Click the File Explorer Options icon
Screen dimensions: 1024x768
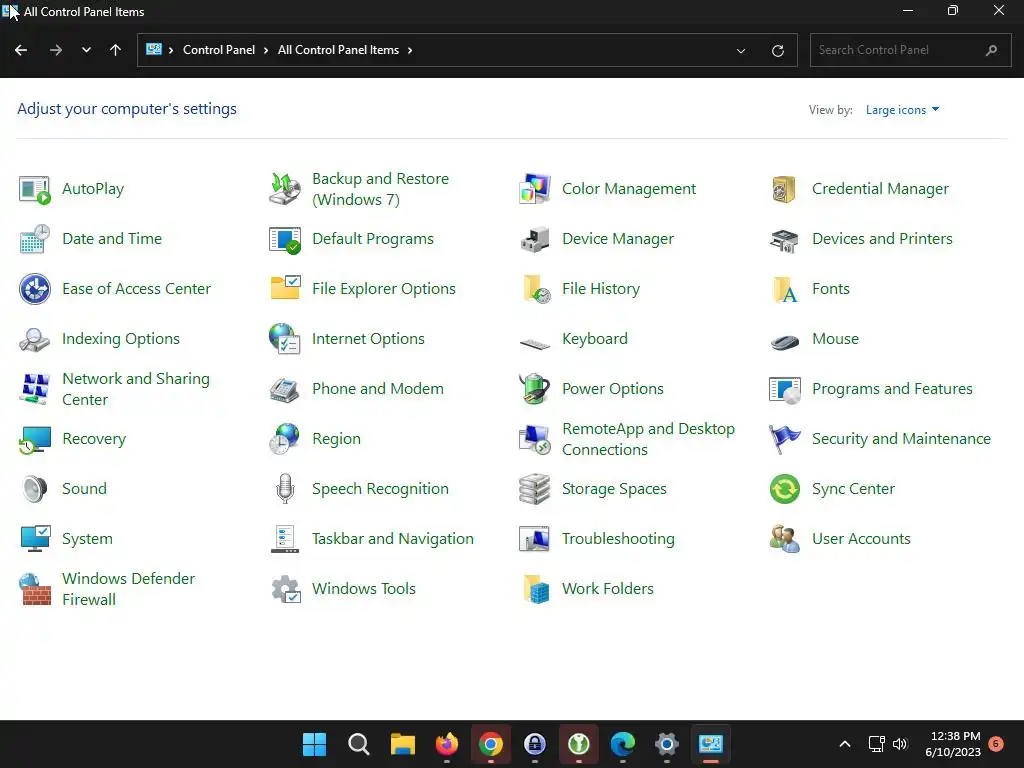(285, 289)
